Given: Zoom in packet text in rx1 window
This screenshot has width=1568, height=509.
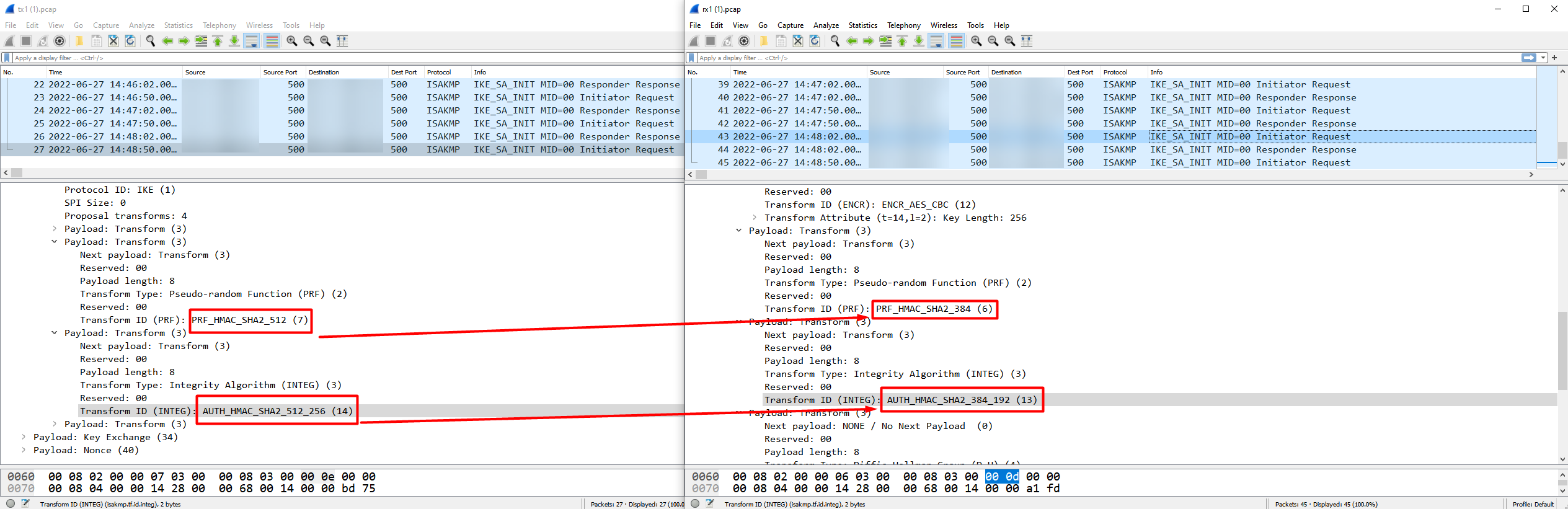Looking at the screenshot, I should point(977,41).
